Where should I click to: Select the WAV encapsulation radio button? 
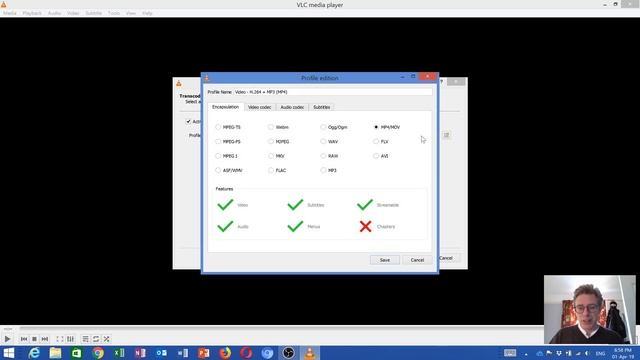[x=323, y=141]
